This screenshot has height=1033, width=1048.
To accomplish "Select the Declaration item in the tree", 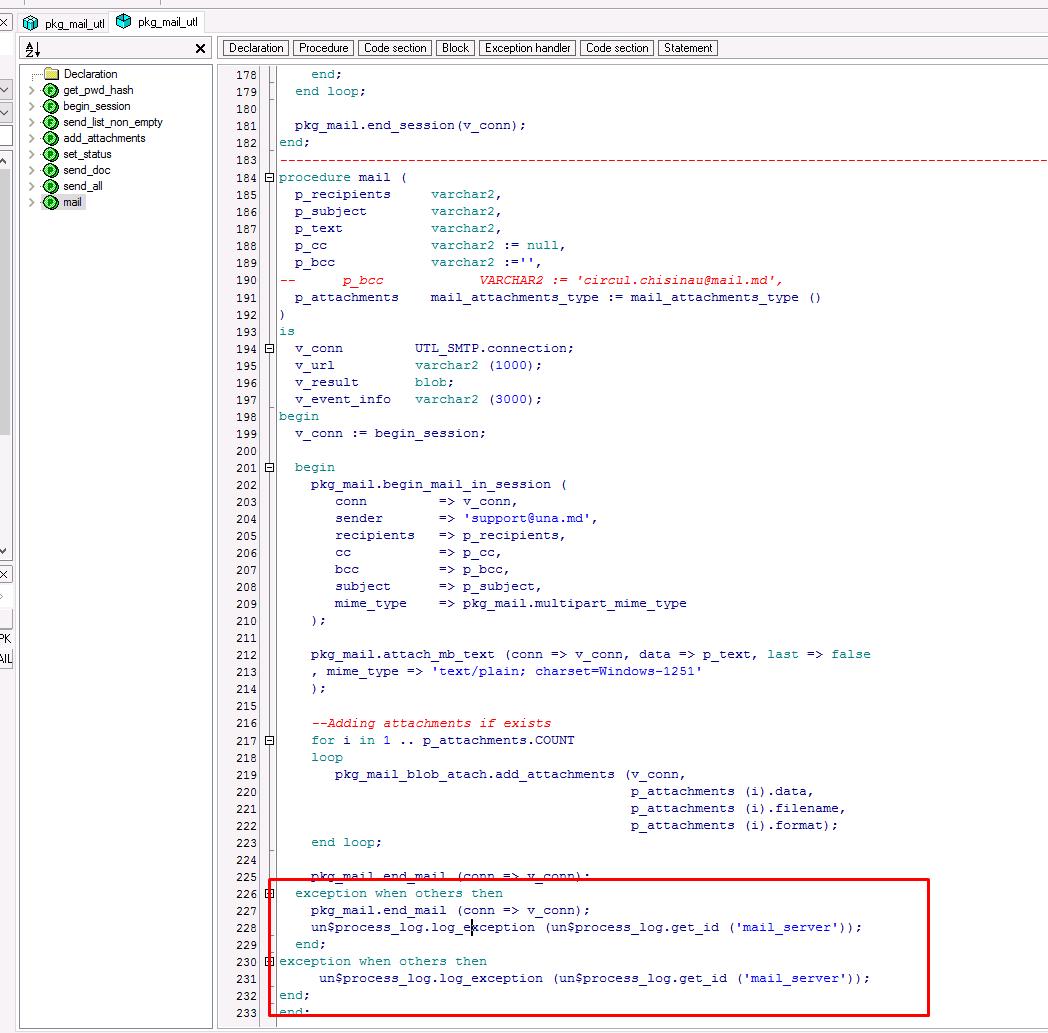I will (90, 74).
